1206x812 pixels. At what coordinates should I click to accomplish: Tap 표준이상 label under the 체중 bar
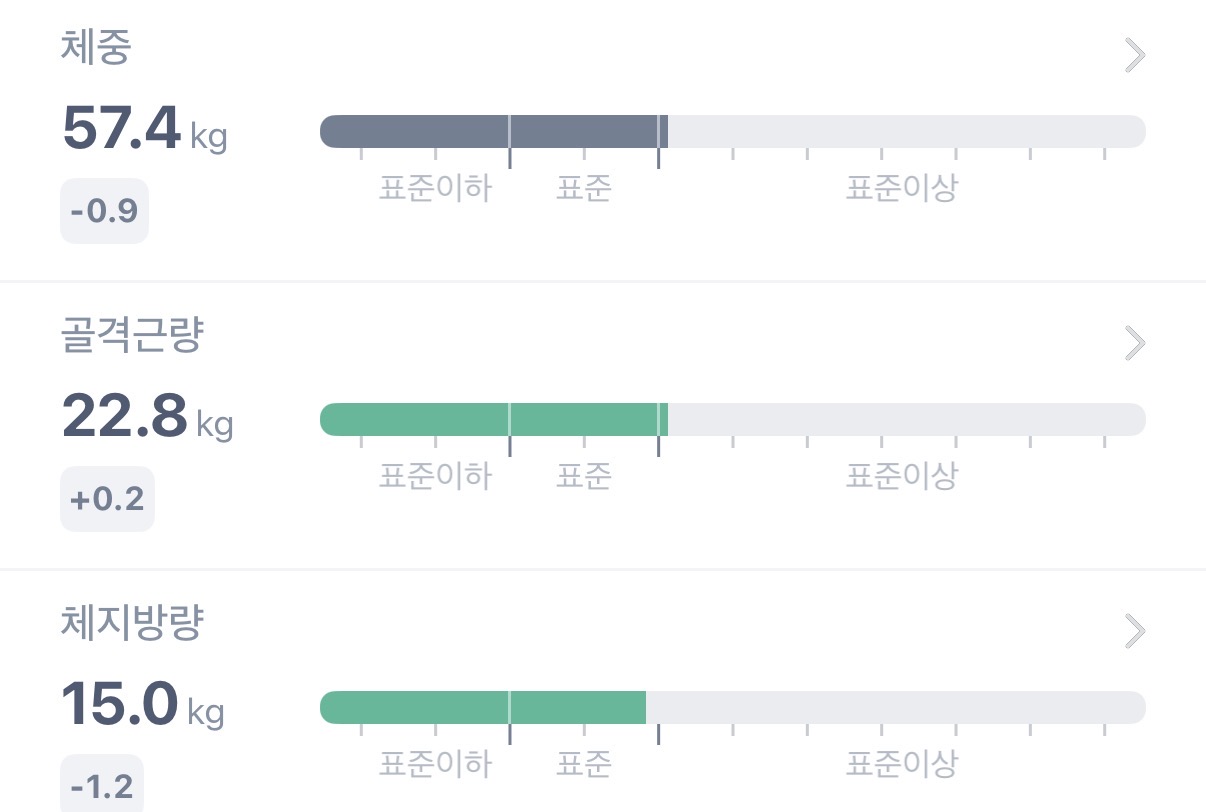[901, 188]
